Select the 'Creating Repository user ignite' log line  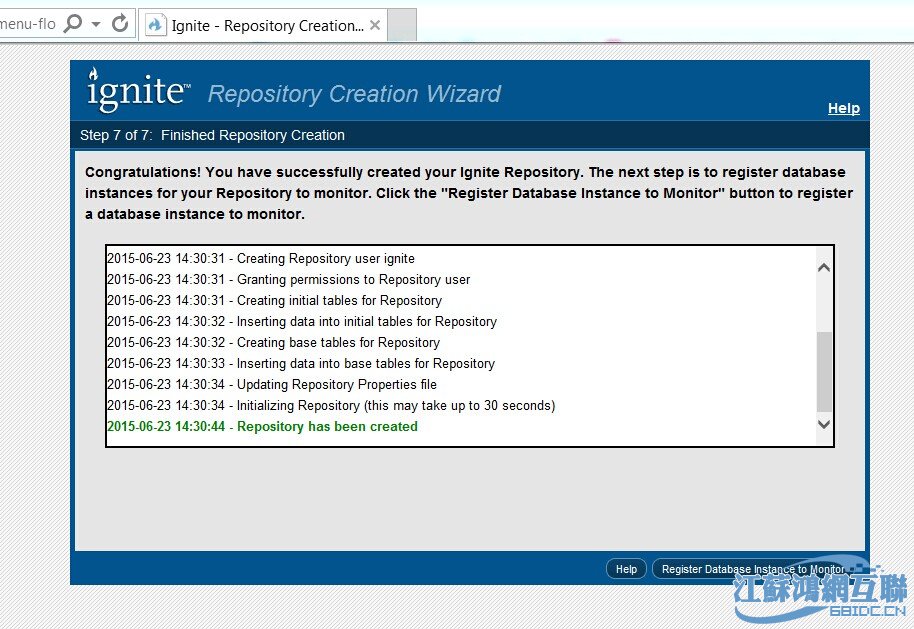tap(261, 258)
